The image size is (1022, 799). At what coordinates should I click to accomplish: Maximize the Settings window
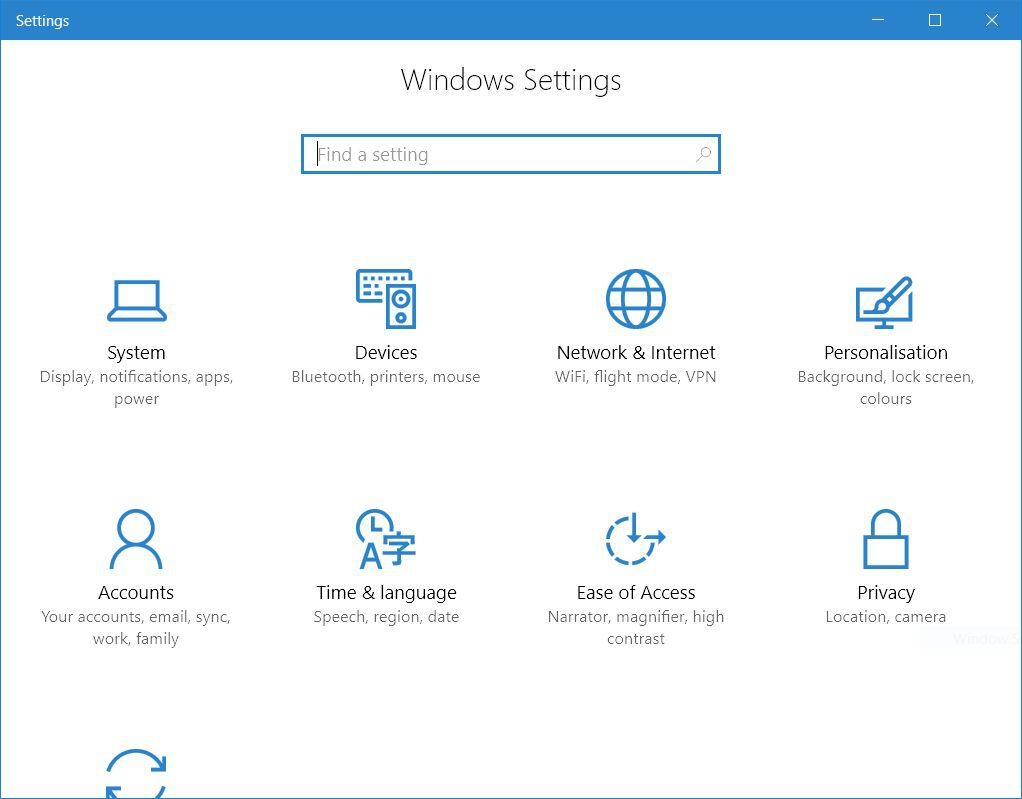click(935, 20)
